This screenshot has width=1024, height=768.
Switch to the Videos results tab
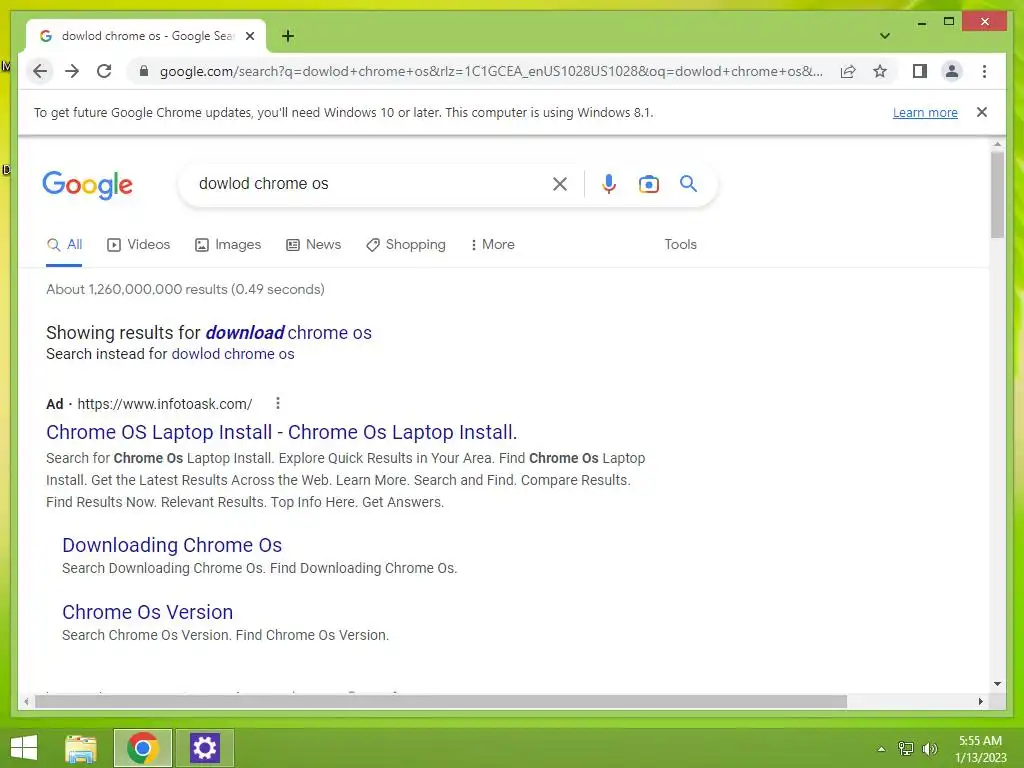tap(138, 244)
